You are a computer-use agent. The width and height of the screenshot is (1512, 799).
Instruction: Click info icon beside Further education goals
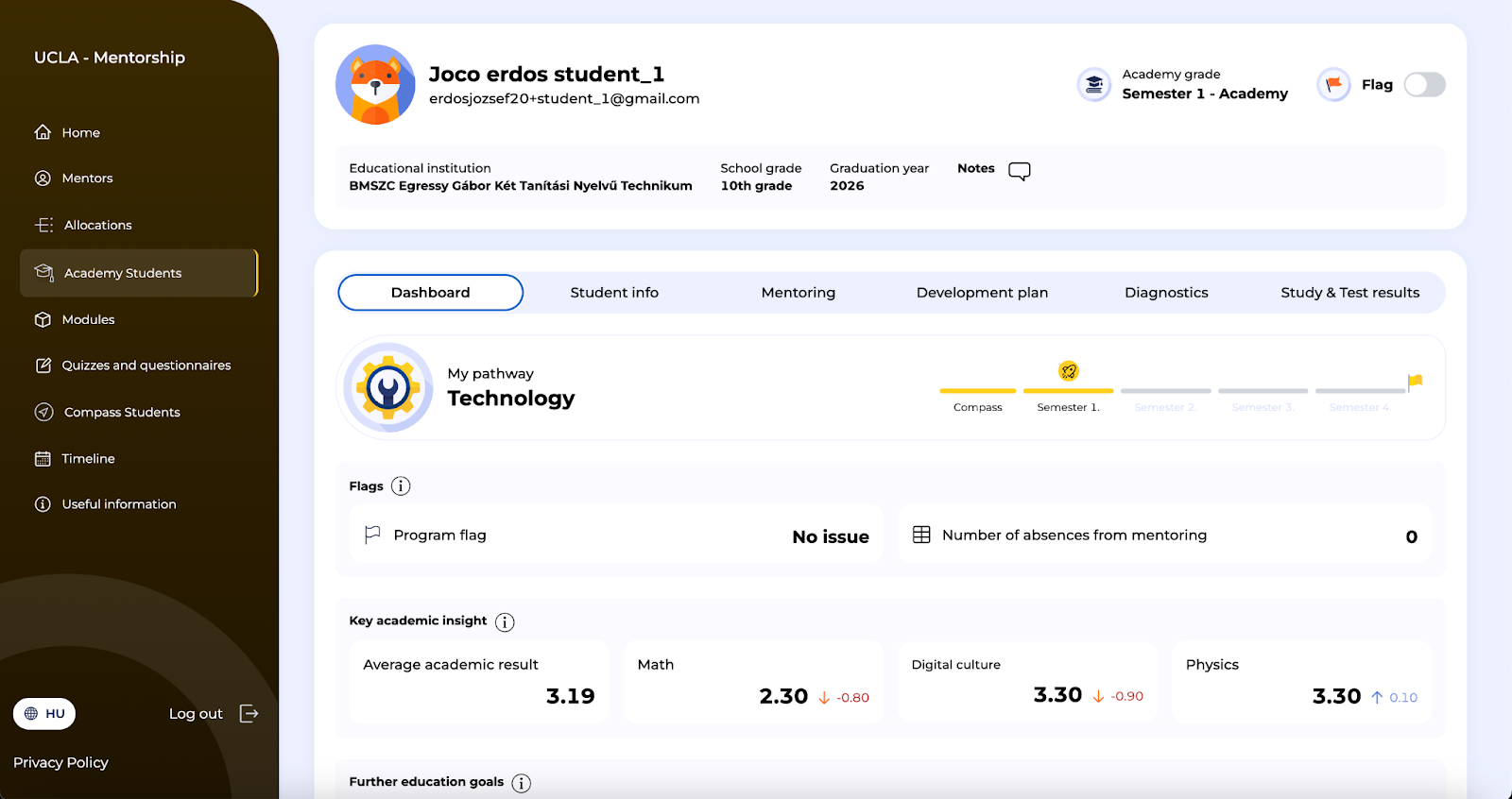tap(521, 783)
